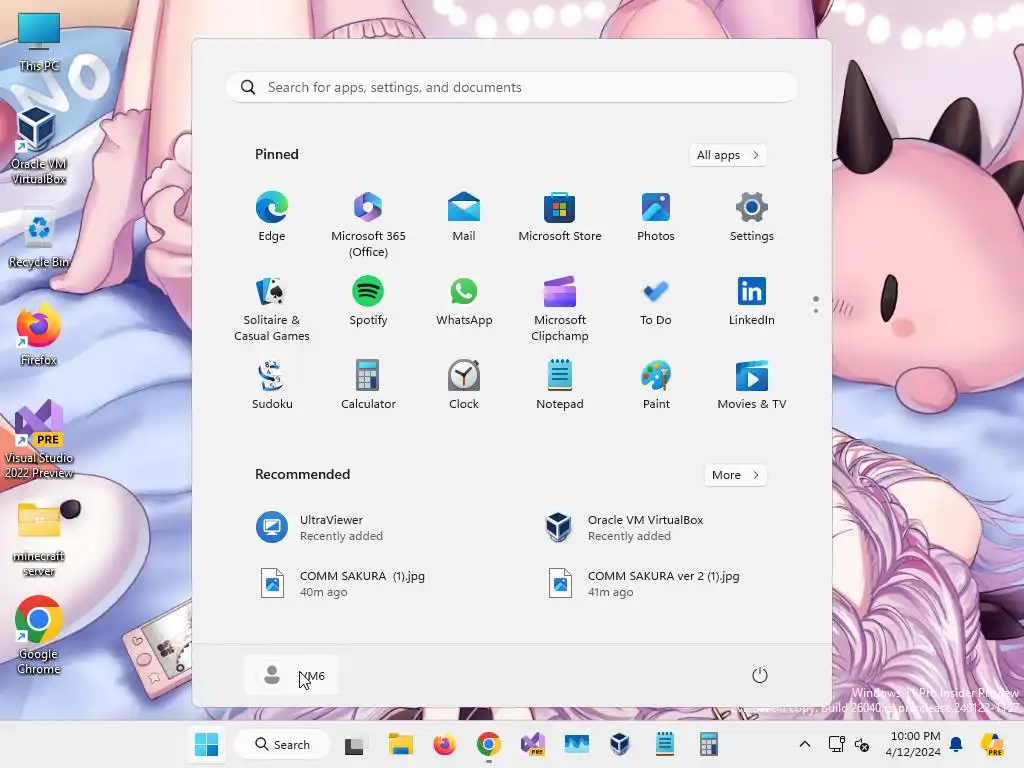
Task: Open Calculator icon on the taskbar
Action: coord(709,744)
